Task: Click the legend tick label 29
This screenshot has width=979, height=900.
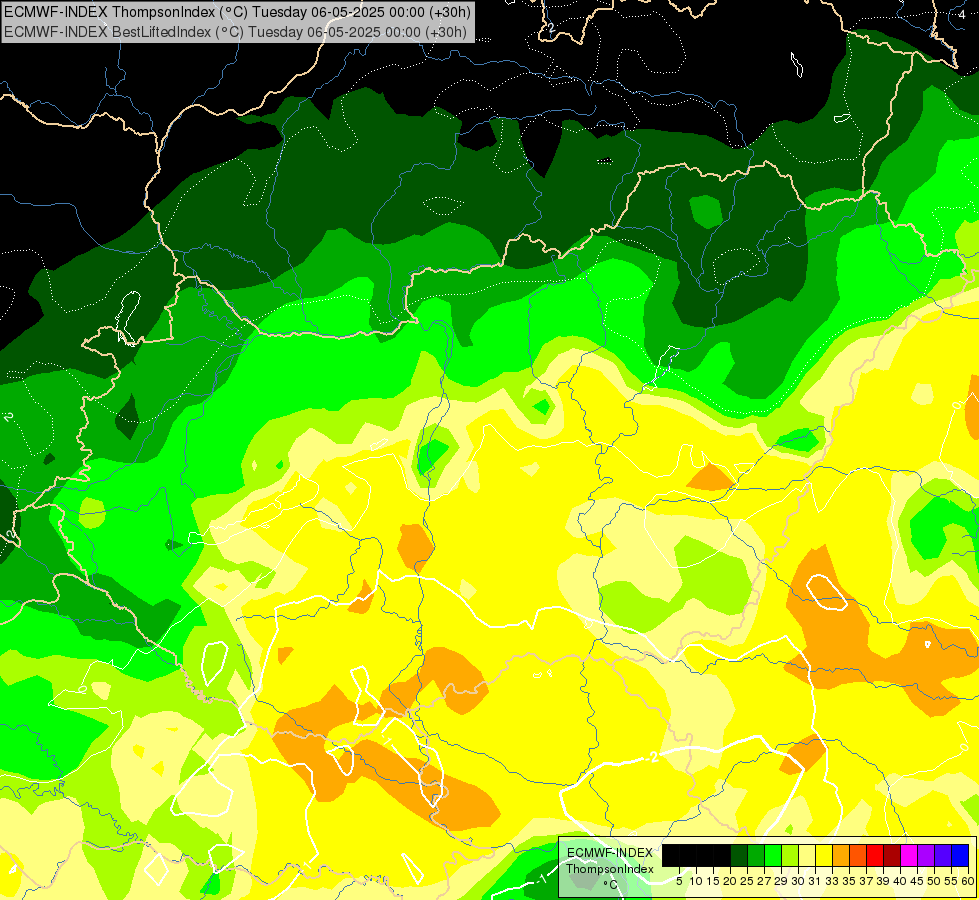Action: tap(781, 881)
